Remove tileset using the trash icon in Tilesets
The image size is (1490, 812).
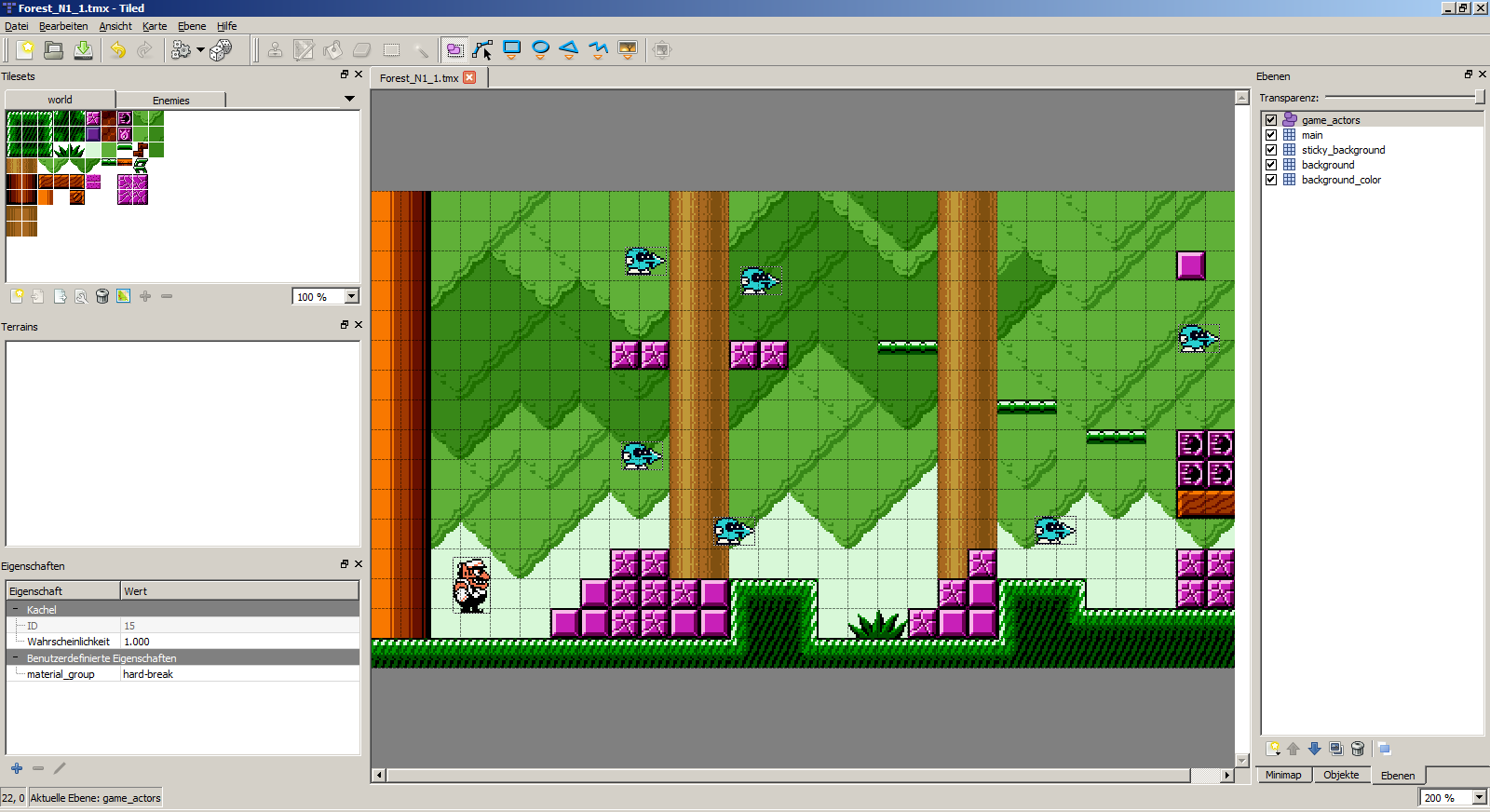(x=102, y=296)
